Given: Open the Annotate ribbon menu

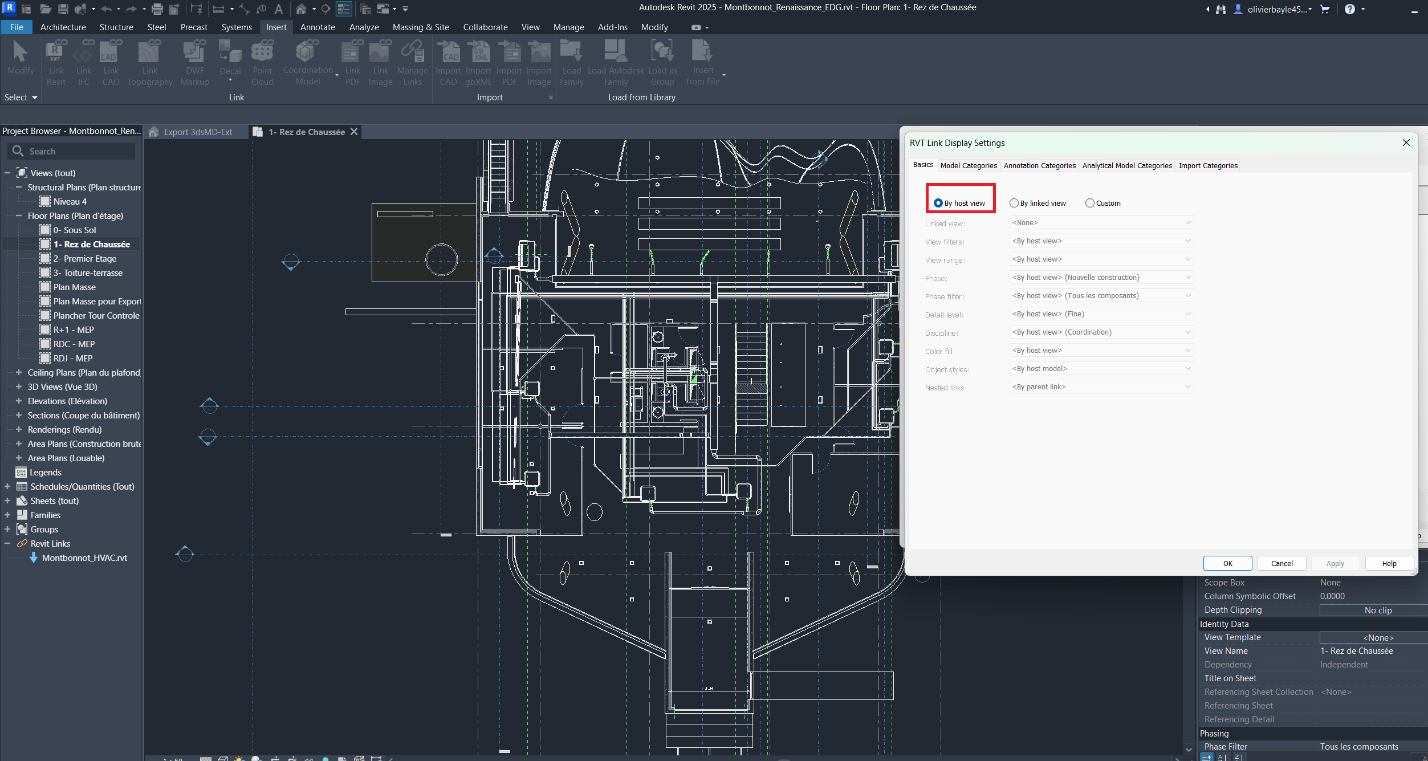Looking at the screenshot, I should coord(317,27).
